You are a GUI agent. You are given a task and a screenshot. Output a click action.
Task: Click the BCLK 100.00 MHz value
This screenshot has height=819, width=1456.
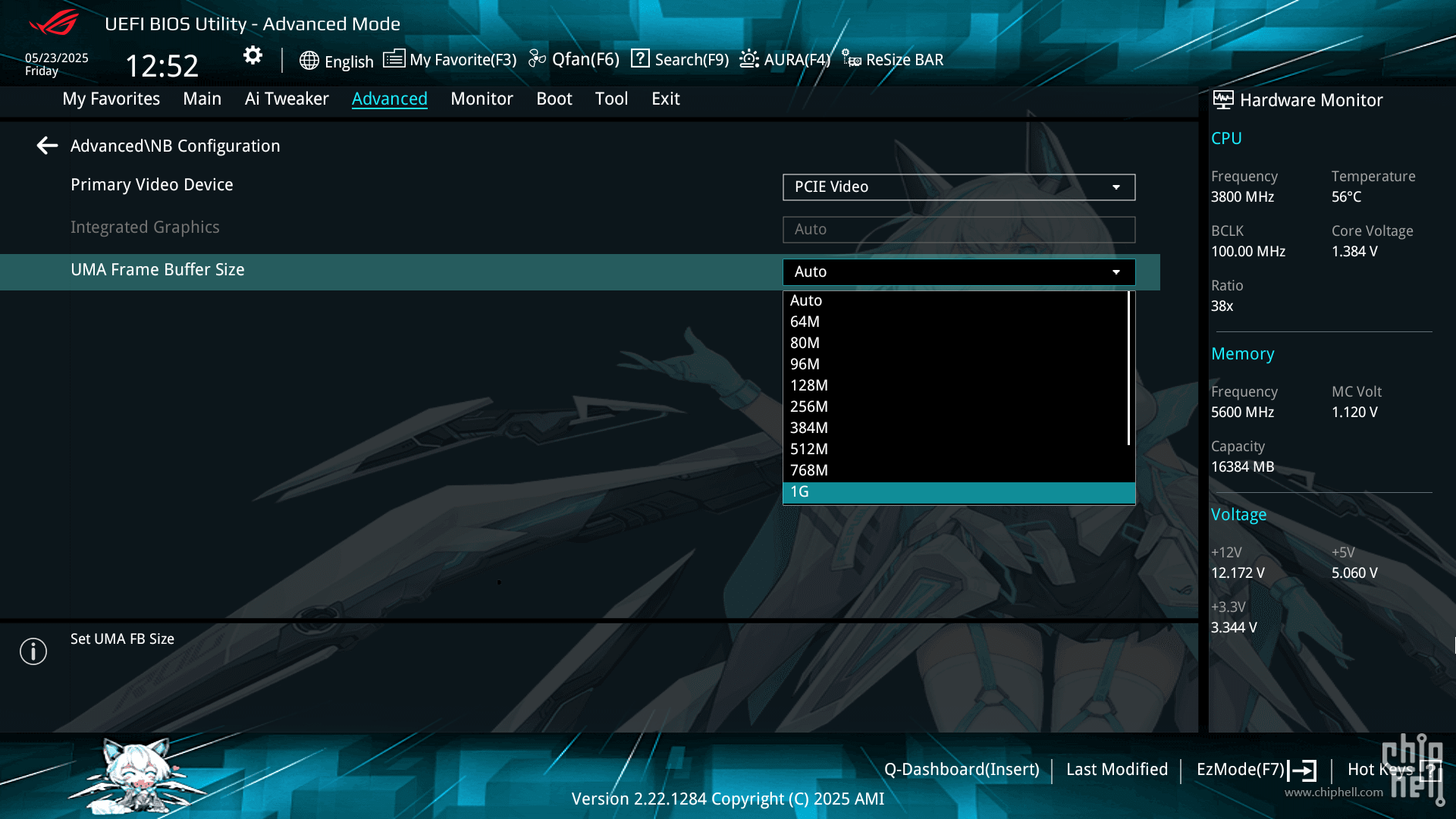coord(1247,252)
